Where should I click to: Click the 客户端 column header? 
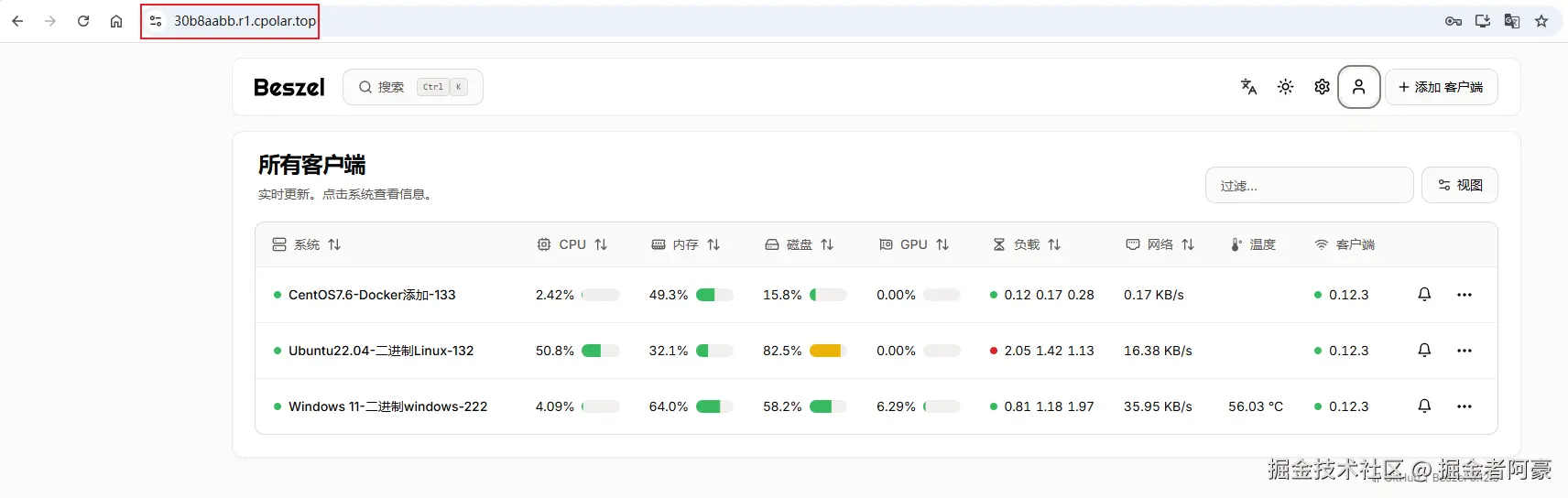coord(1345,244)
